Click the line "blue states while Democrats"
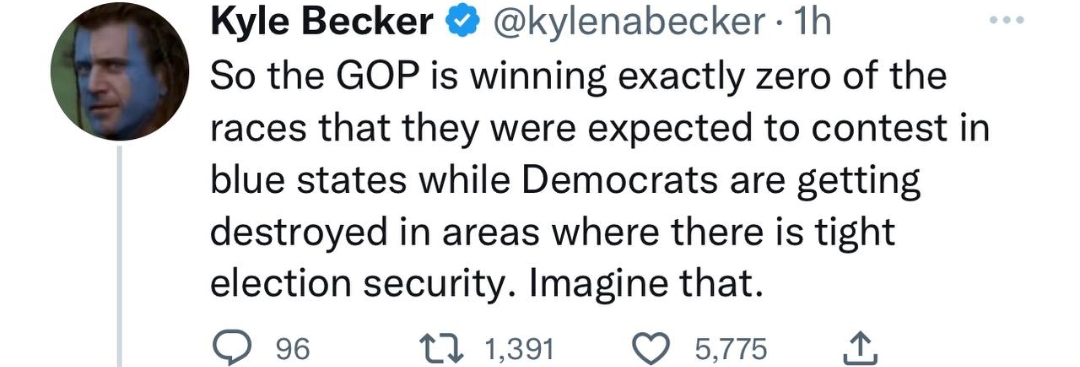 pos(565,181)
